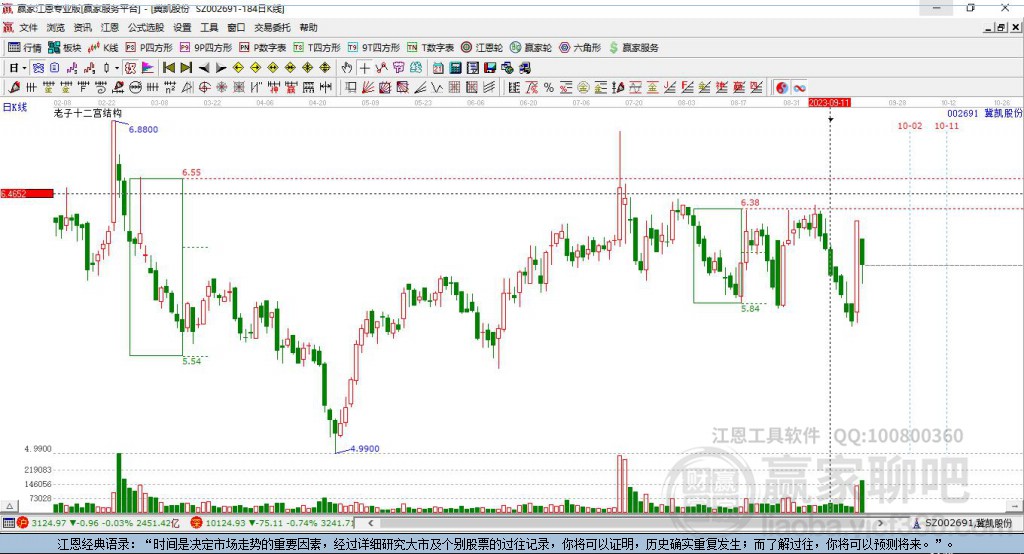Image resolution: width=1024 pixels, height=554 pixels.
Task: Open the 浏览 menu
Action: pyautogui.click(x=56, y=27)
